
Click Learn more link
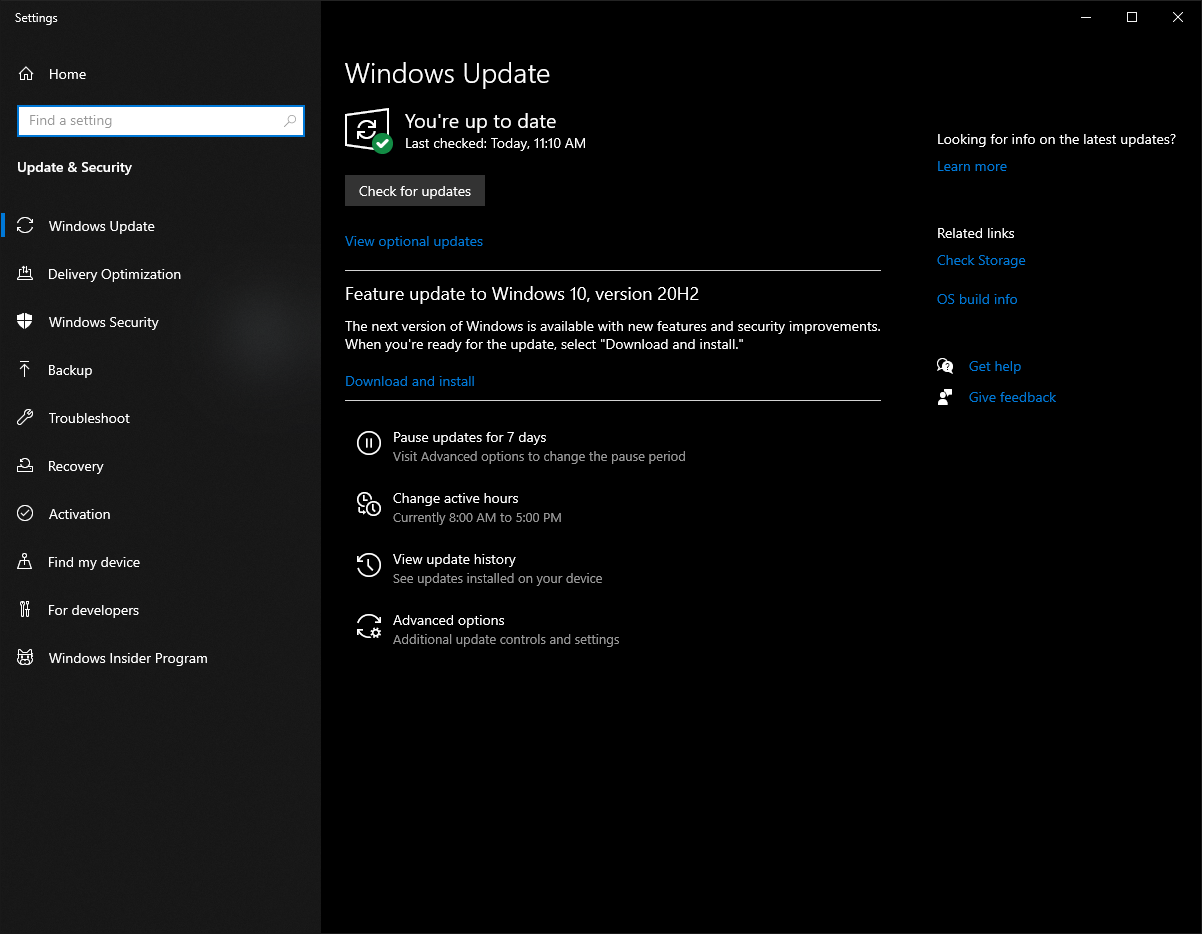tap(972, 166)
